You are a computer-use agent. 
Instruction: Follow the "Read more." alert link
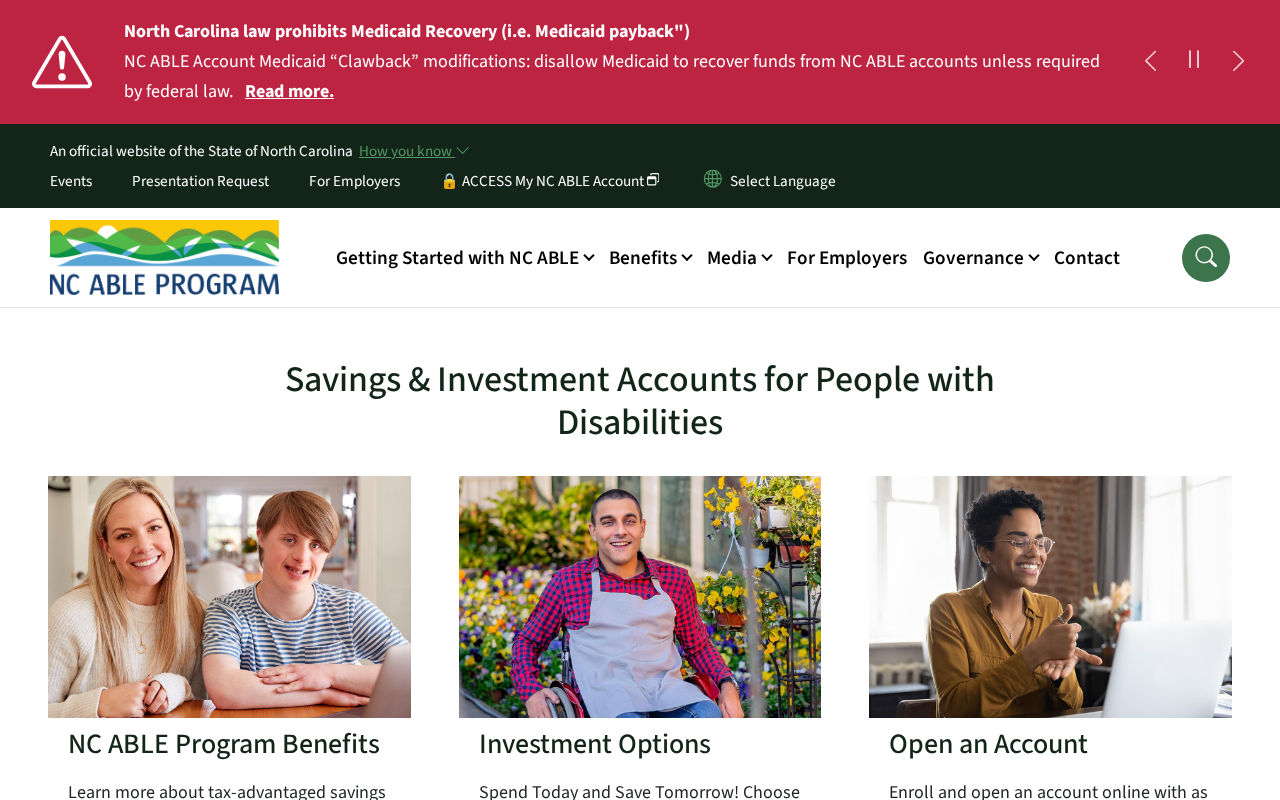289,92
